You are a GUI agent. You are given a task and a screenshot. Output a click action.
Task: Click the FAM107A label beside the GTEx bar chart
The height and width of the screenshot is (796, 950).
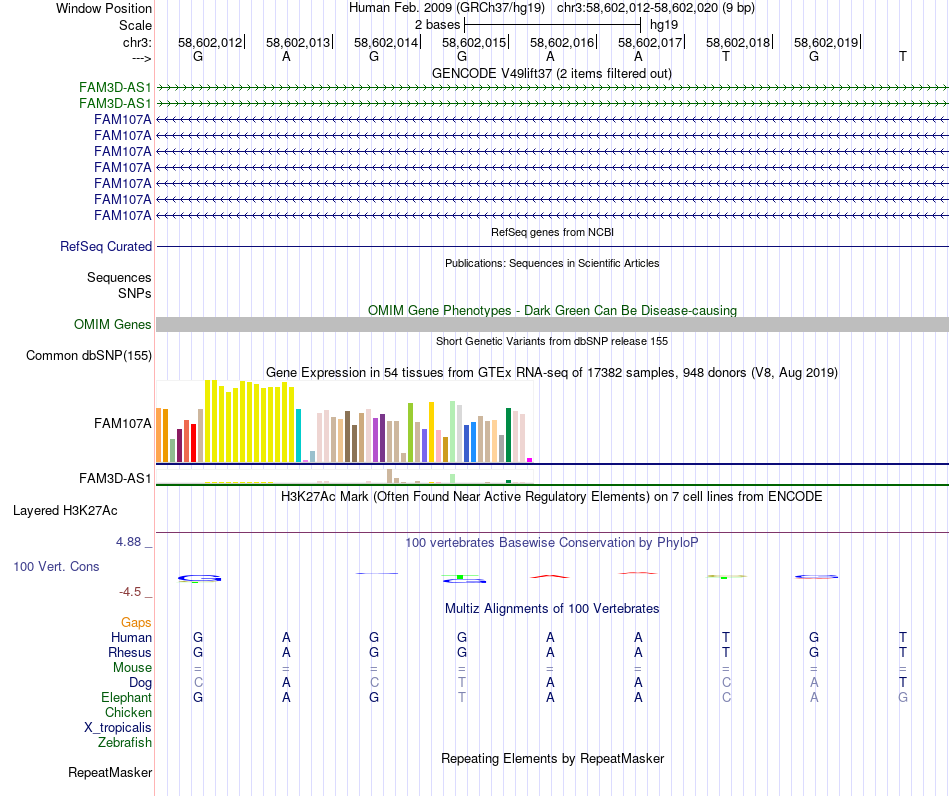coord(122,423)
